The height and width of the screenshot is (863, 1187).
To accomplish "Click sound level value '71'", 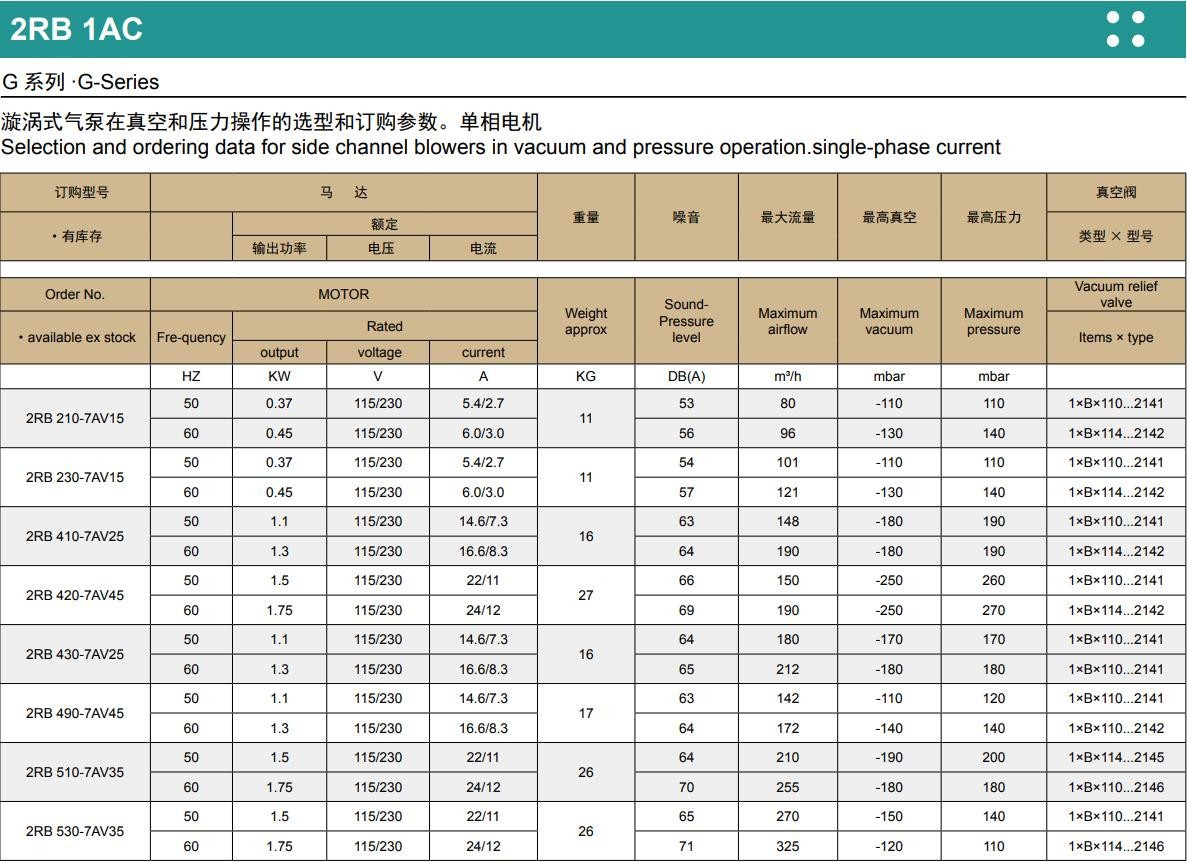I will pos(686,846).
